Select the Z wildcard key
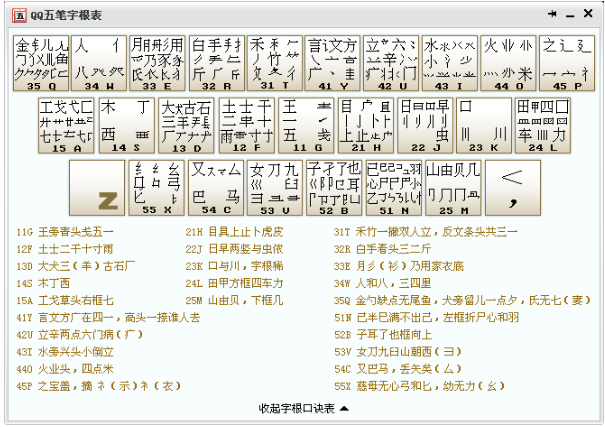The height and width of the screenshot is (427, 605). point(97,188)
